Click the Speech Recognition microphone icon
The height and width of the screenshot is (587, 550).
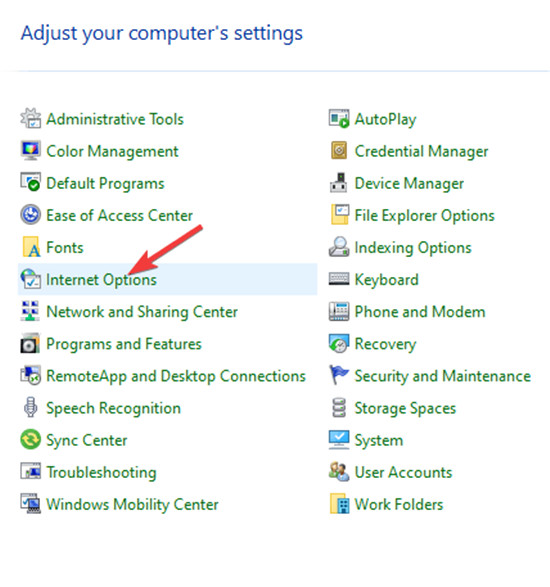pos(31,407)
